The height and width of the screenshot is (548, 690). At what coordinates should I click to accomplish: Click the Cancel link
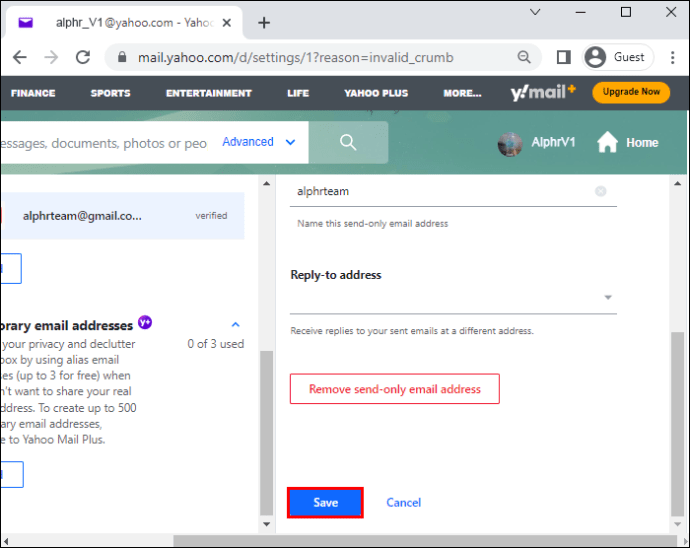pos(404,502)
